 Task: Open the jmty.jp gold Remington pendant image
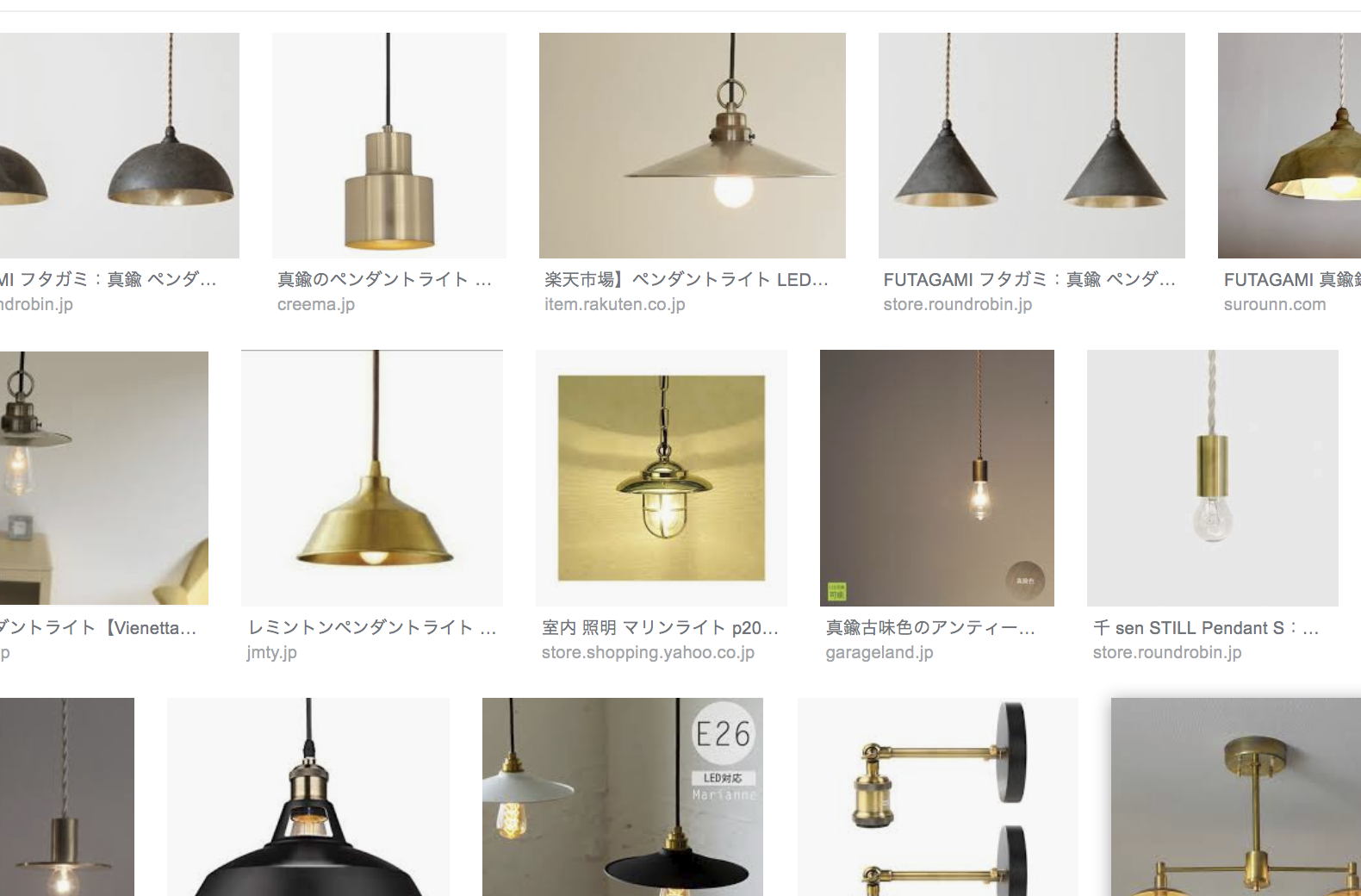372,478
